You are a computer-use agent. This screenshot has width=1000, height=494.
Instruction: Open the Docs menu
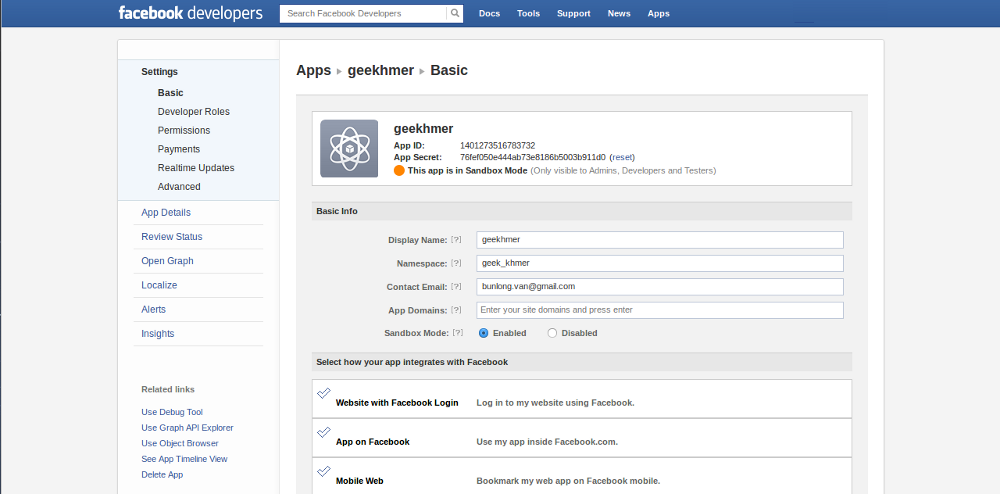(489, 13)
